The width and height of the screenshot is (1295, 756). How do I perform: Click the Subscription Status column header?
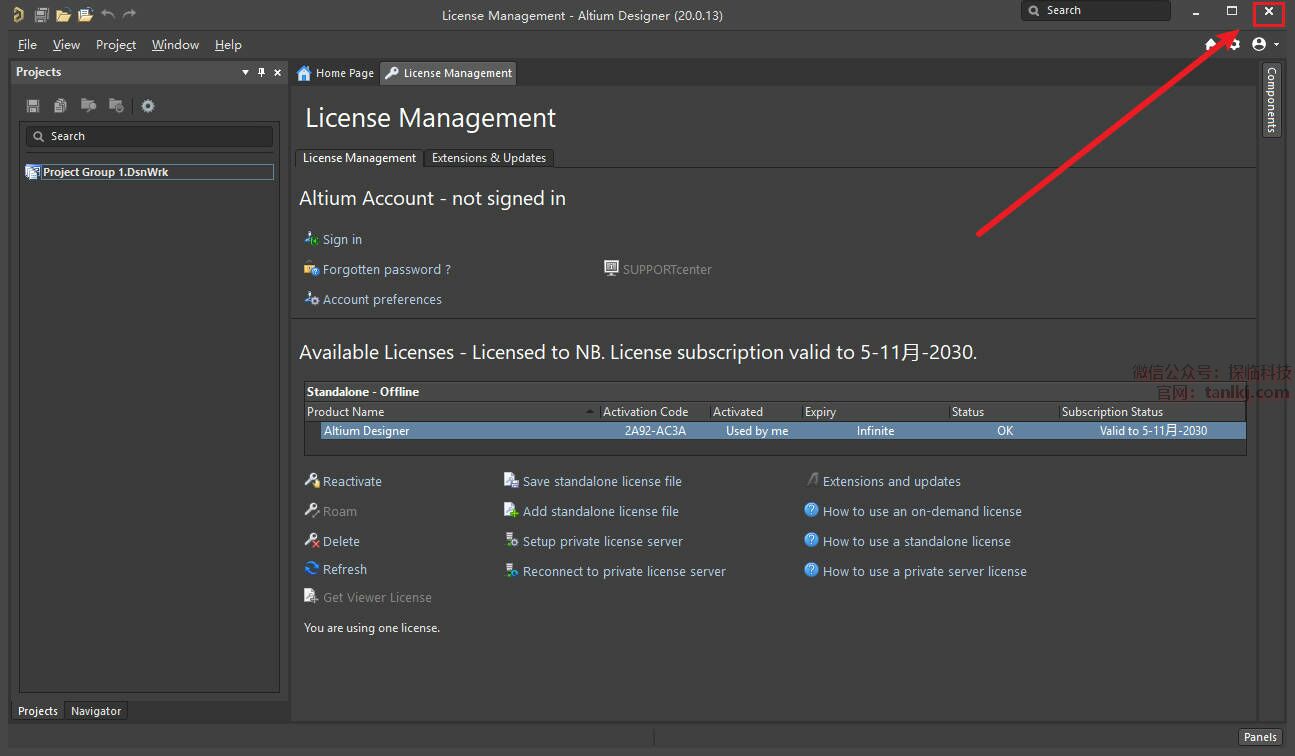point(1153,412)
